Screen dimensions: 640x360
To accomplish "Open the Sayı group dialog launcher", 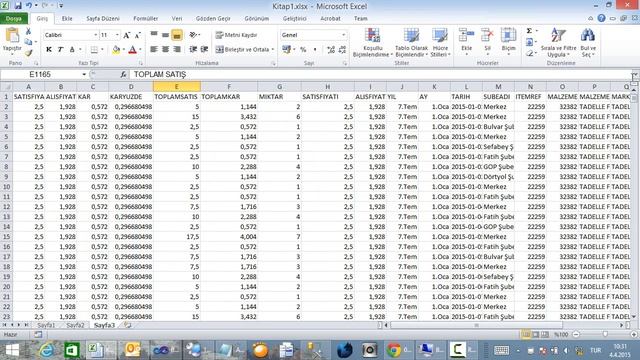I will [x=345, y=63].
